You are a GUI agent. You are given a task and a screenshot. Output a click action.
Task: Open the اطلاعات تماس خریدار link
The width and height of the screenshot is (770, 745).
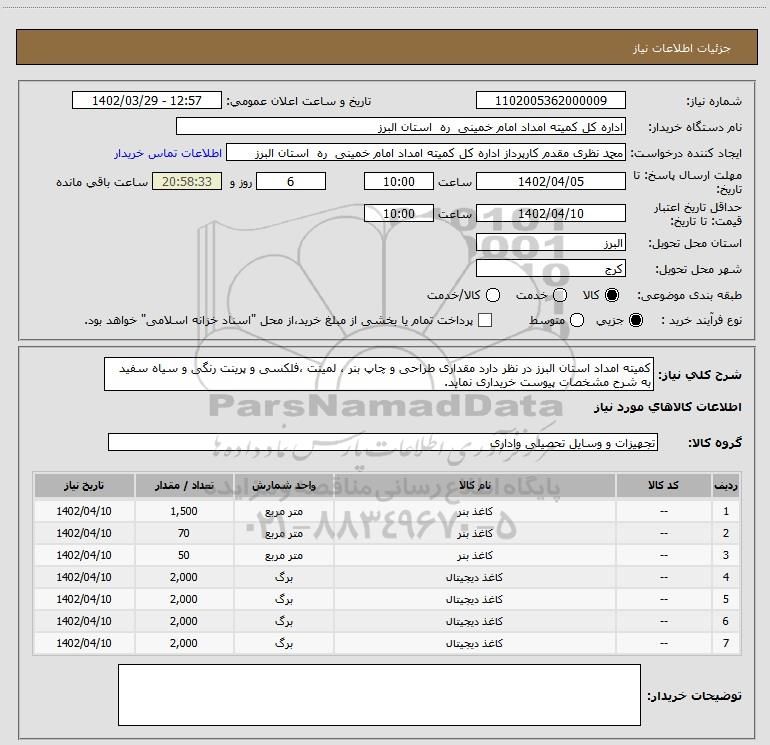[x=168, y=153]
